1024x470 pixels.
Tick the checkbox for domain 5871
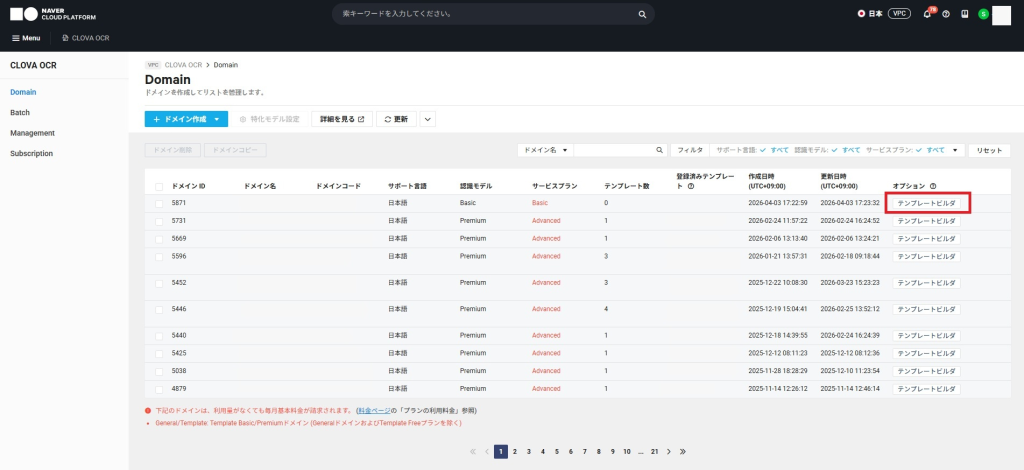tap(159, 203)
